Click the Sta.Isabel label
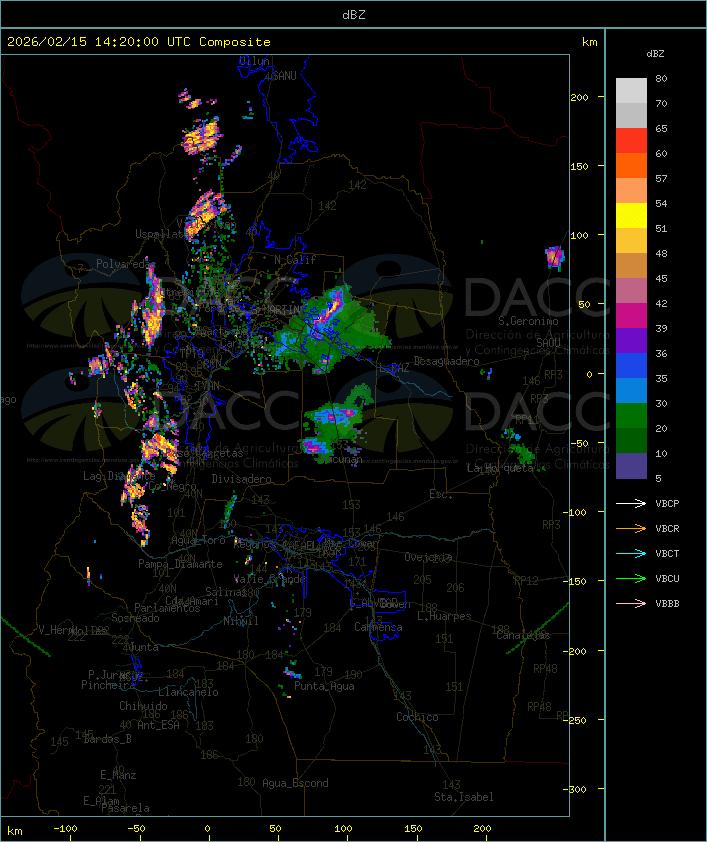Image resolution: width=707 pixels, height=842 pixels. (x=464, y=797)
